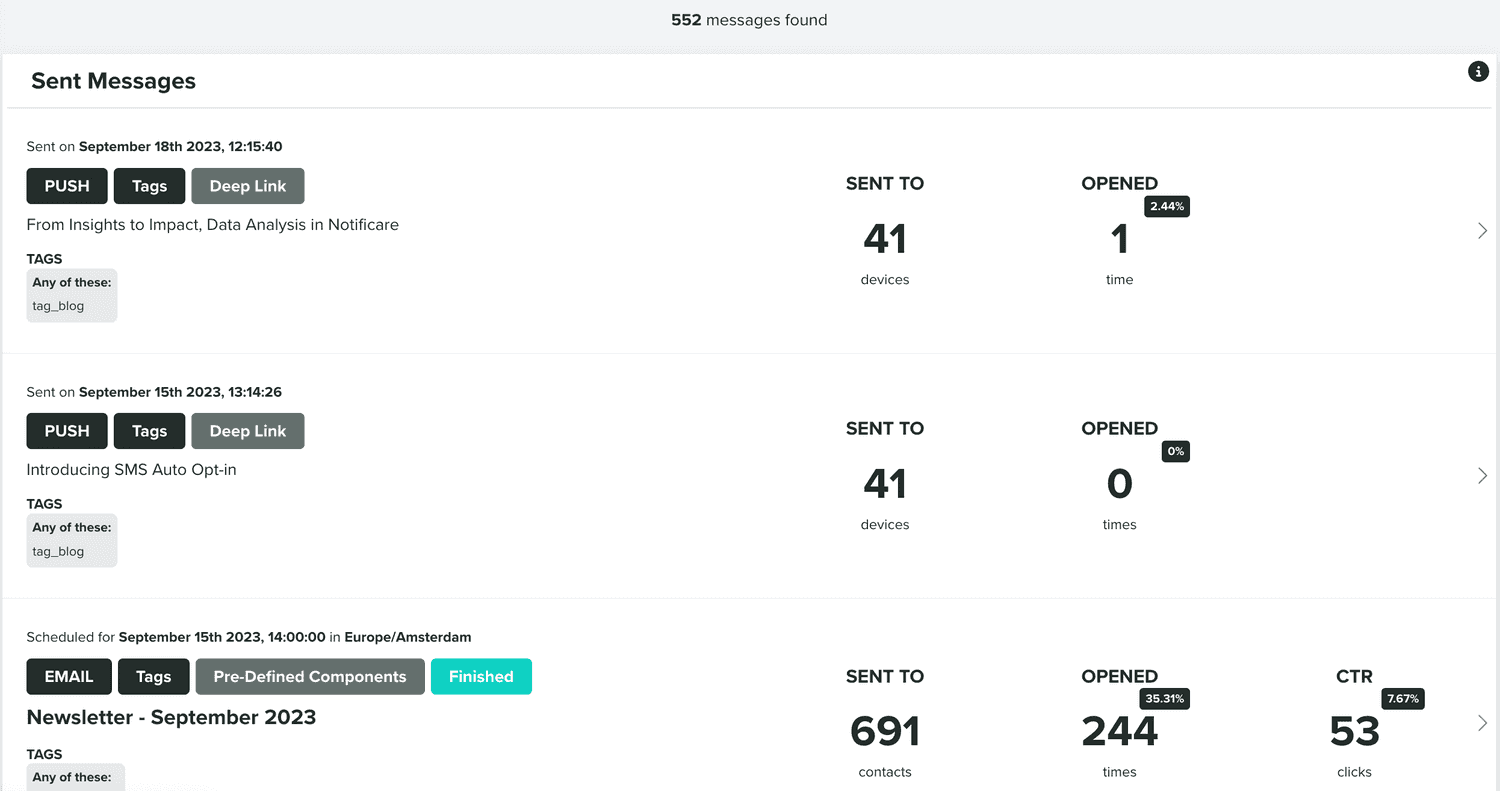The height and width of the screenshot is (791, 1500).
Task: Click '552 messages found' text
Action: [749, 20]
